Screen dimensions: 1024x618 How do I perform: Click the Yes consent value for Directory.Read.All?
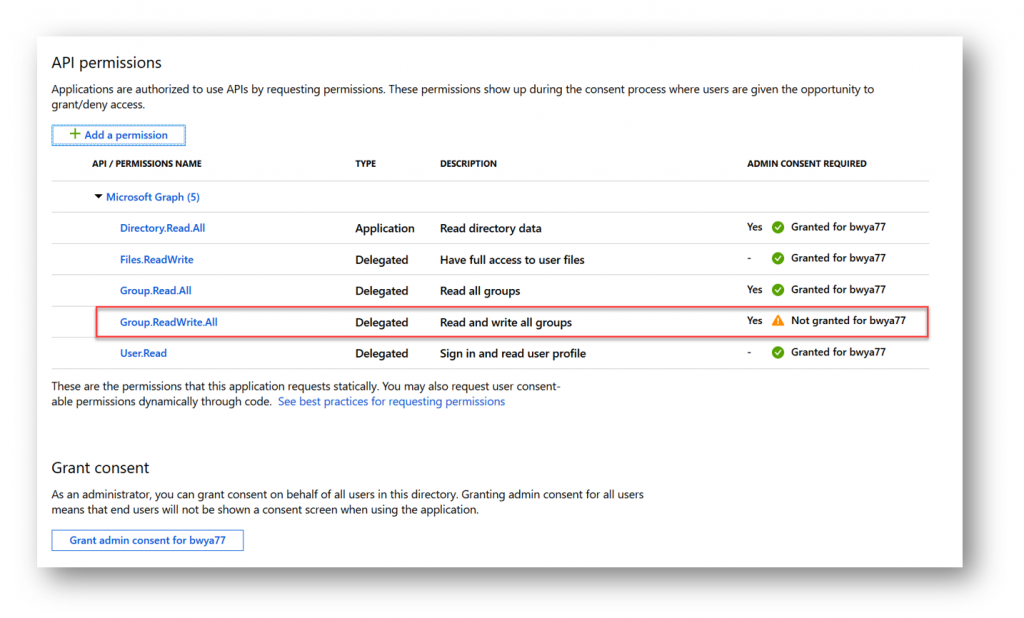coord(754,227)
